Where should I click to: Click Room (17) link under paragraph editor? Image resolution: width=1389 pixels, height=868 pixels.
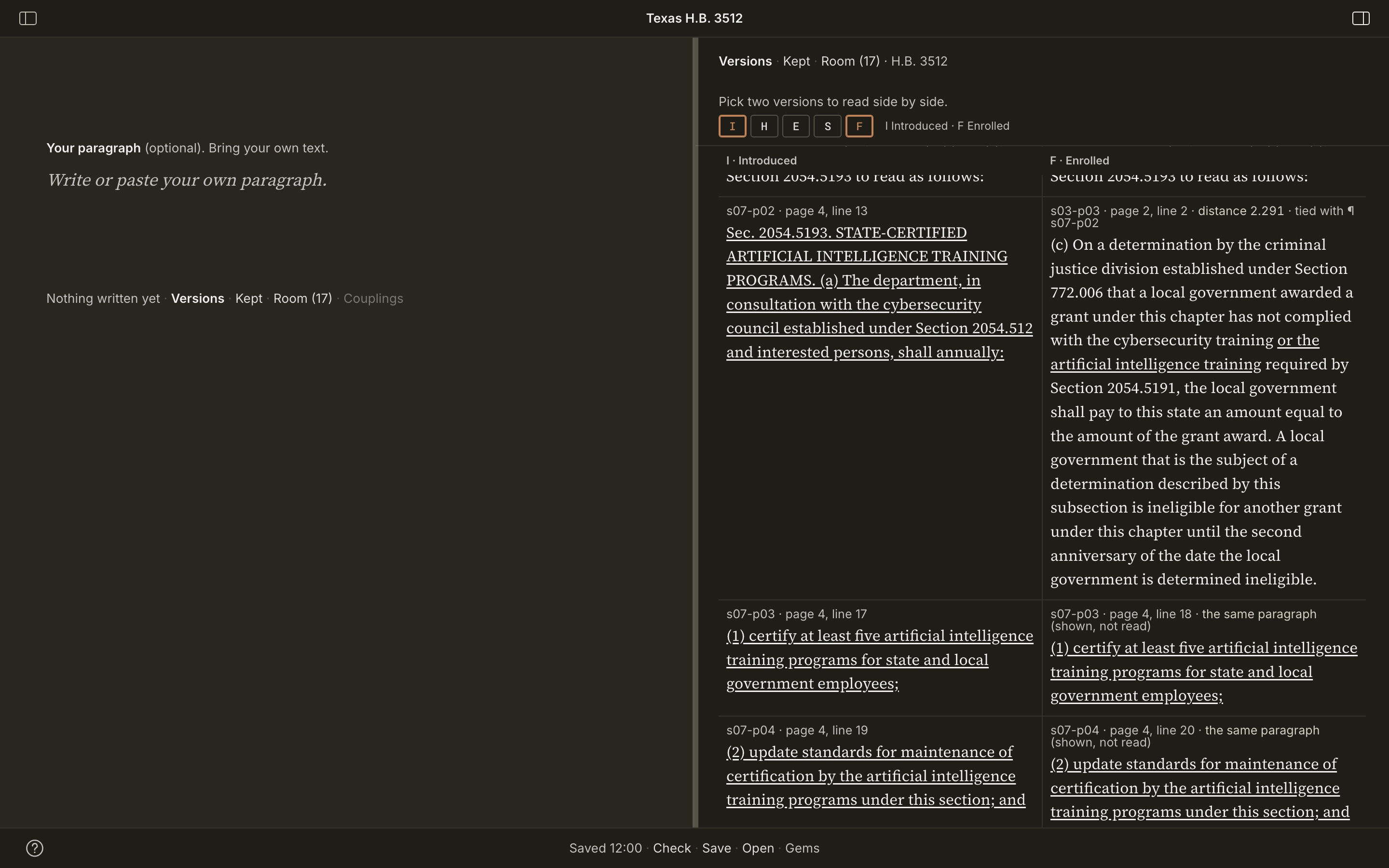coord(302,298)
